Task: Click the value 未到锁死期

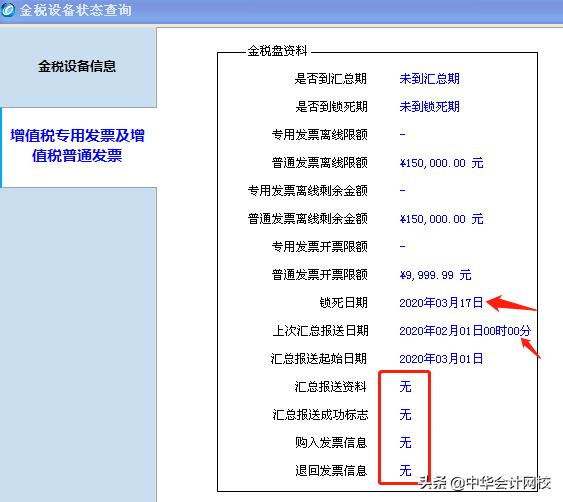Action: click(429, 107)
